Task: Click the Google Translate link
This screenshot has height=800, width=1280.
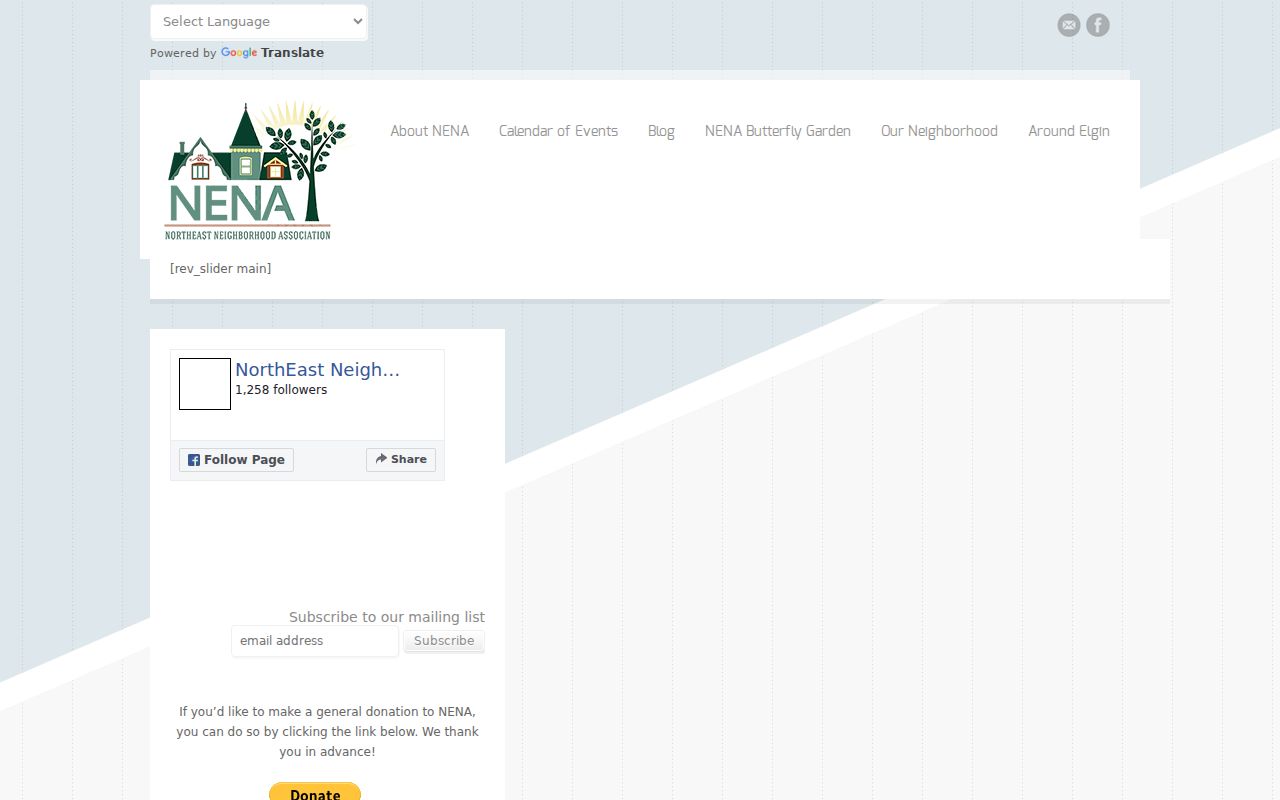Action: coord(272,53)
